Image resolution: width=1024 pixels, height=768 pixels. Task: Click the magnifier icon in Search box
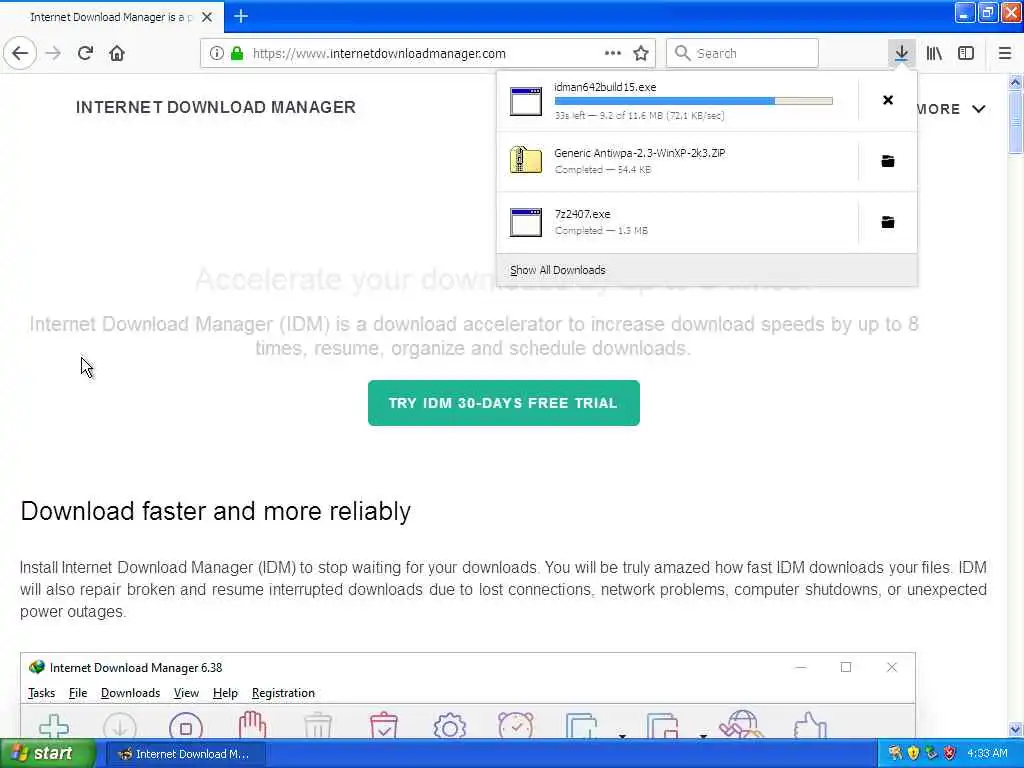(x=682, y=53)
